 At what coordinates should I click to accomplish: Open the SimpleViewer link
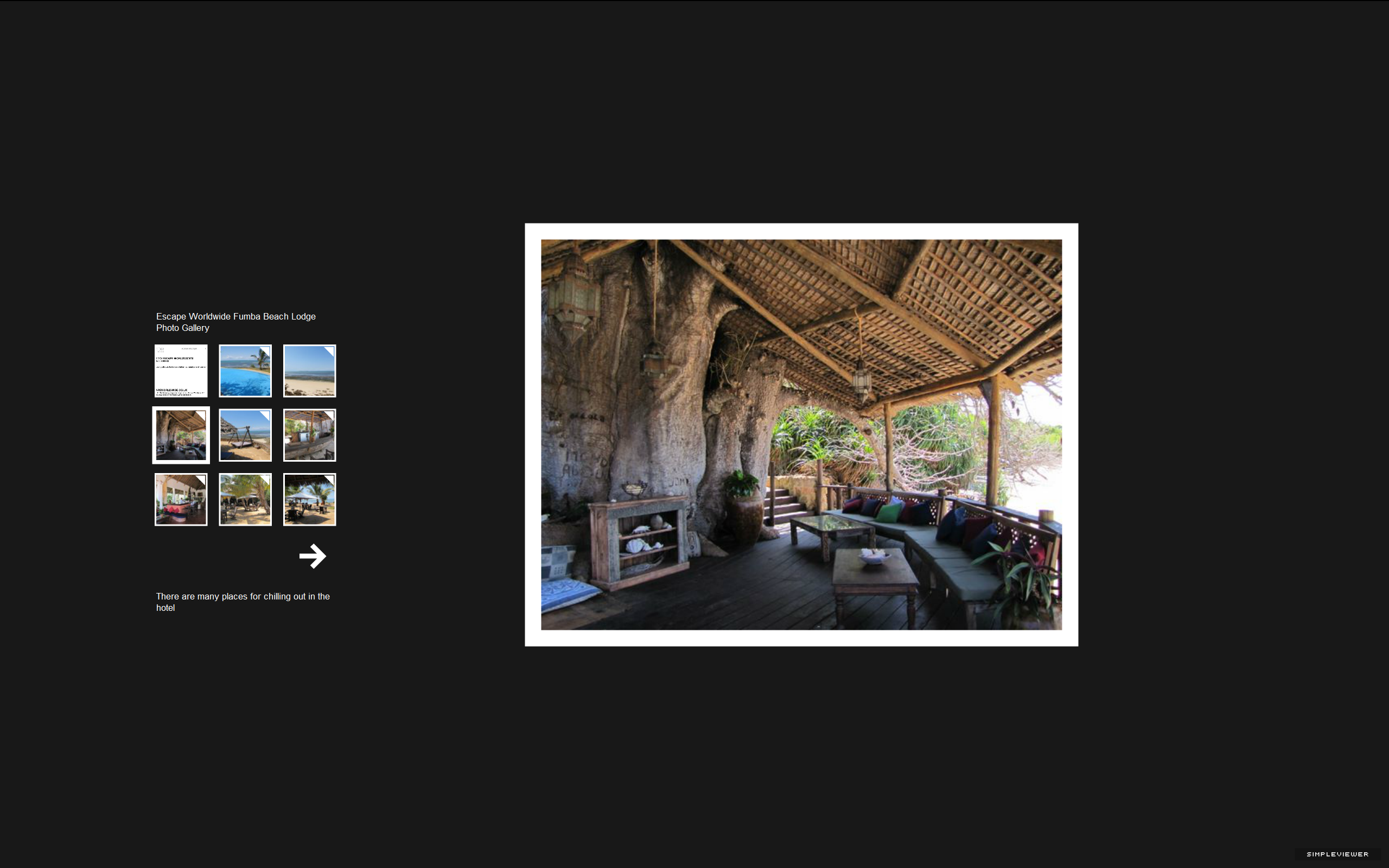coord(1337,854)
